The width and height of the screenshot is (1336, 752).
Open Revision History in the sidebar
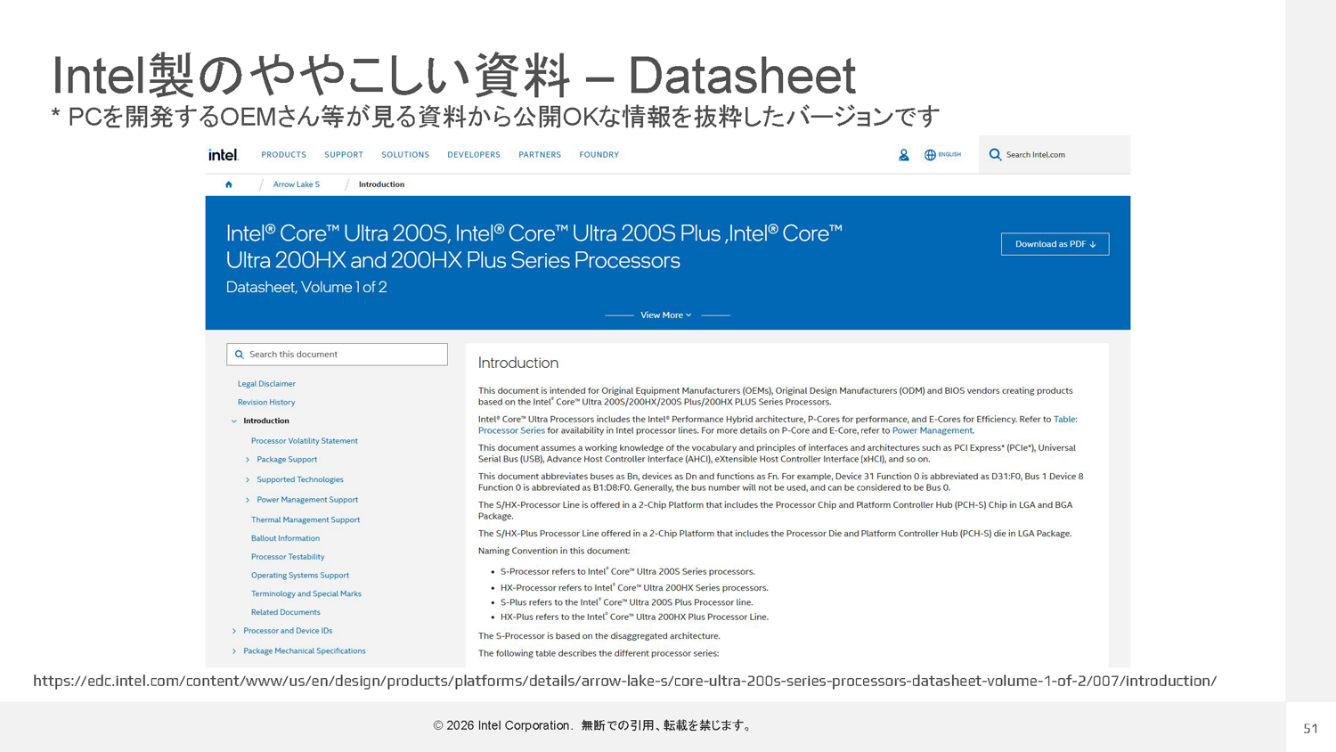tap(267, 402)
